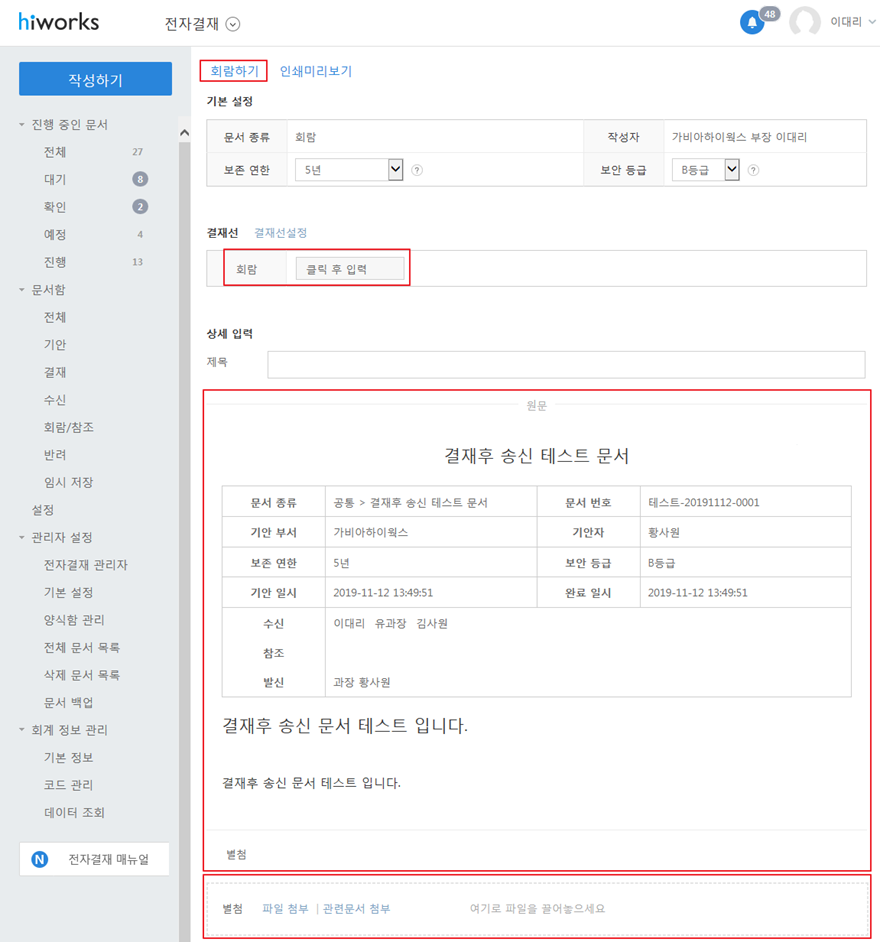Click the 2 badge next to 확인
The image size is (880, 942).
140,207
